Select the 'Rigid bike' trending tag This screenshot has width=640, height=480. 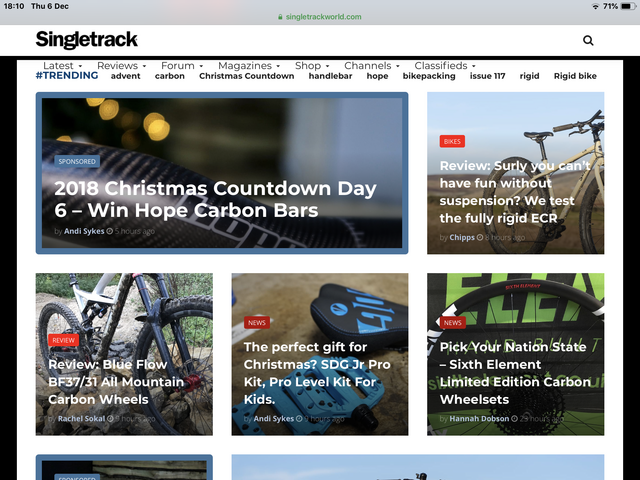click(x=575, y=76)
